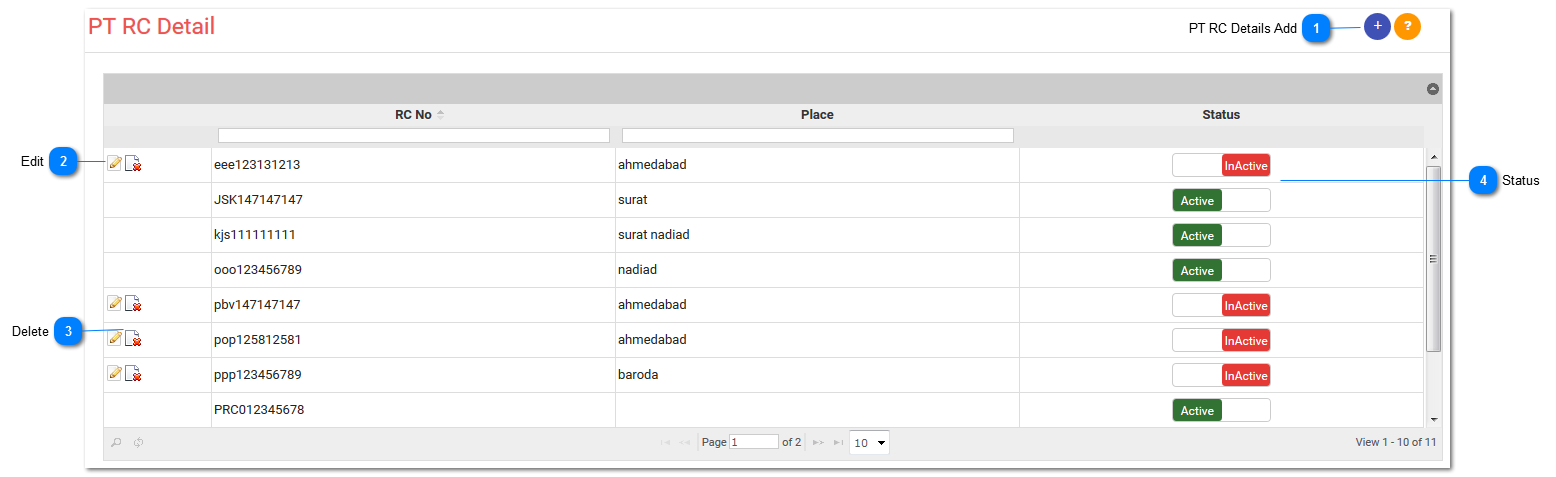Click the blue plus Add button
1556x477 pixels.
tap(1377, 27)
